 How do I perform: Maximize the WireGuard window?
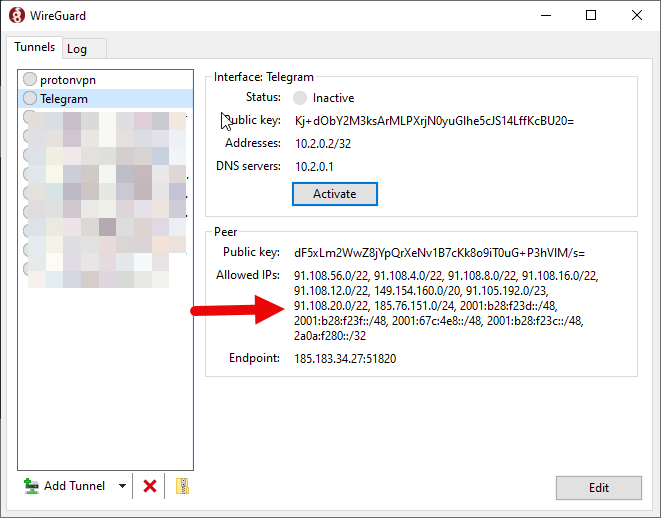pos(591,16)
